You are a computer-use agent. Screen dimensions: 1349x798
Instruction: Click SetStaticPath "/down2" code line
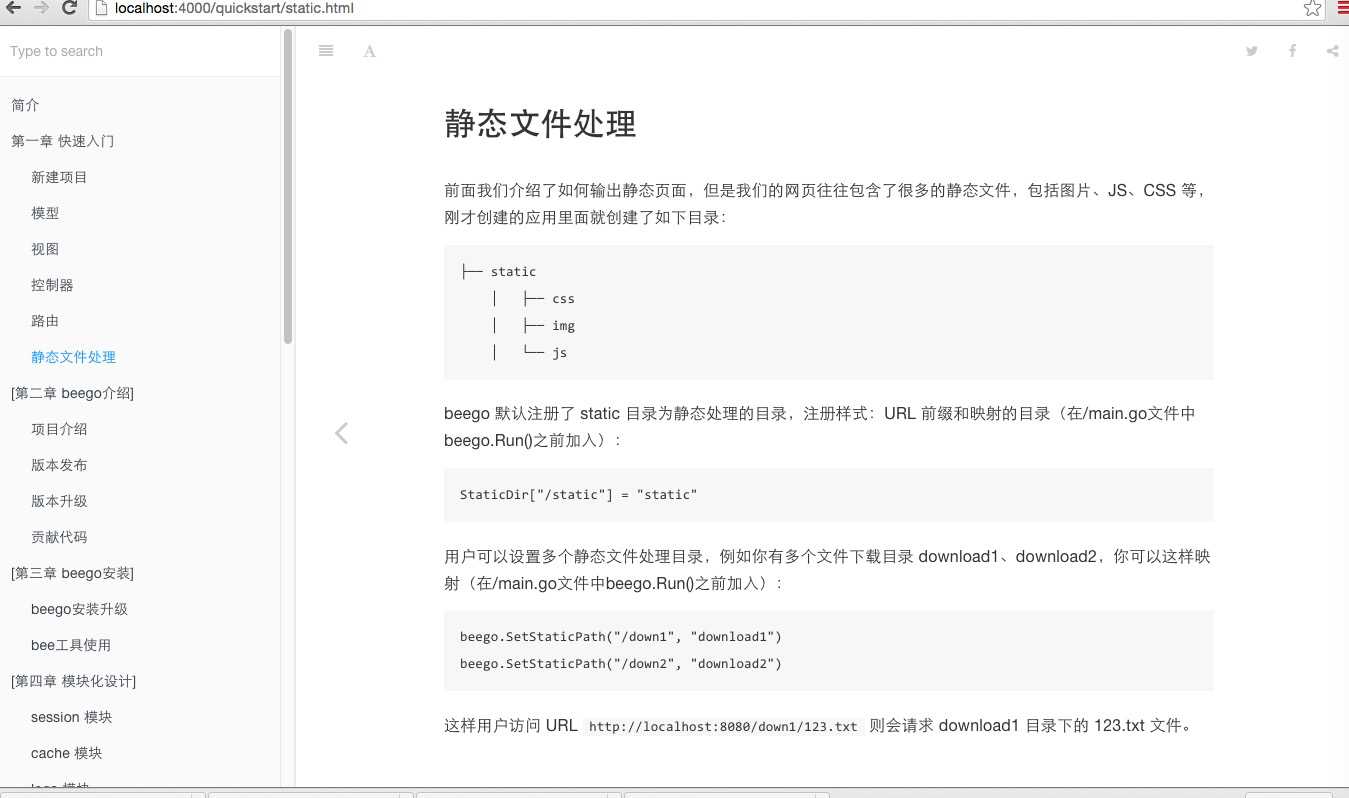[x=620, y=663]
